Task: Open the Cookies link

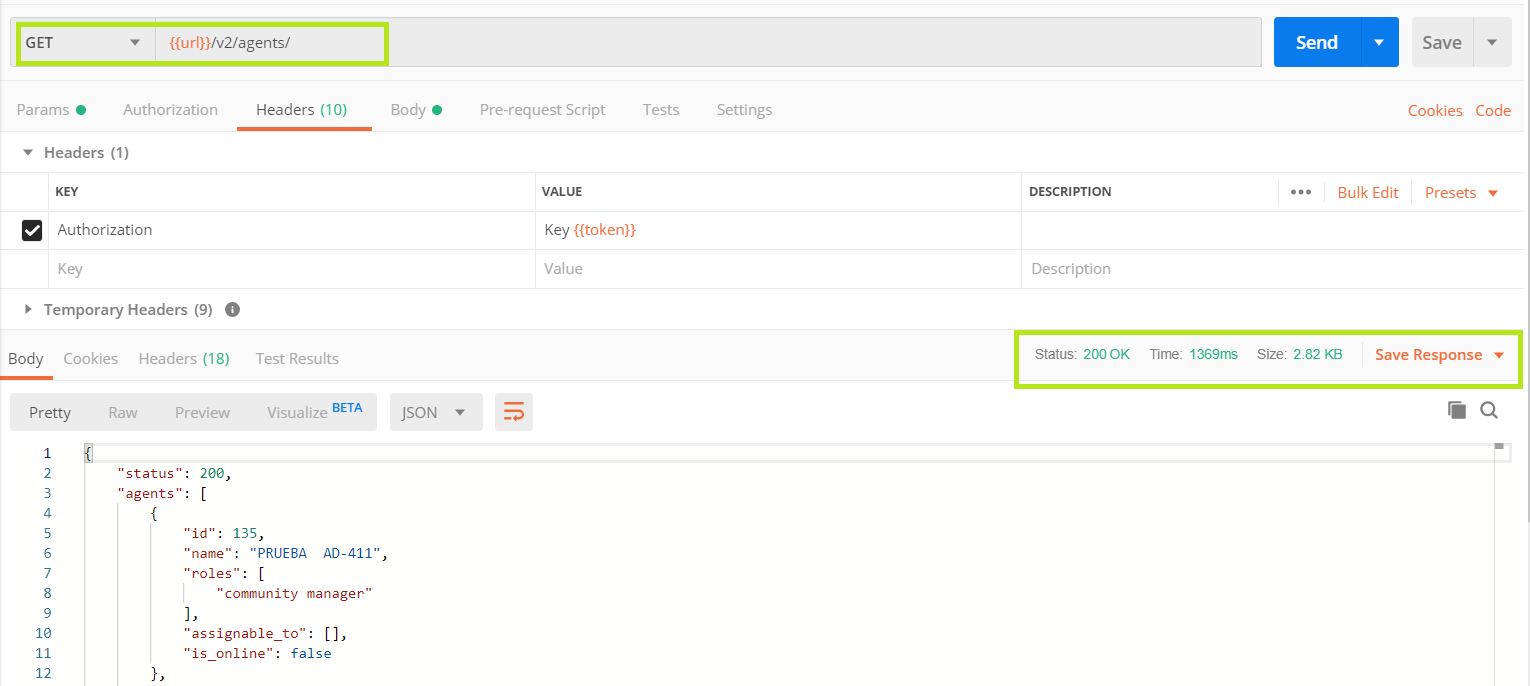Action: pyautogui.click(x=1435, y=111)
